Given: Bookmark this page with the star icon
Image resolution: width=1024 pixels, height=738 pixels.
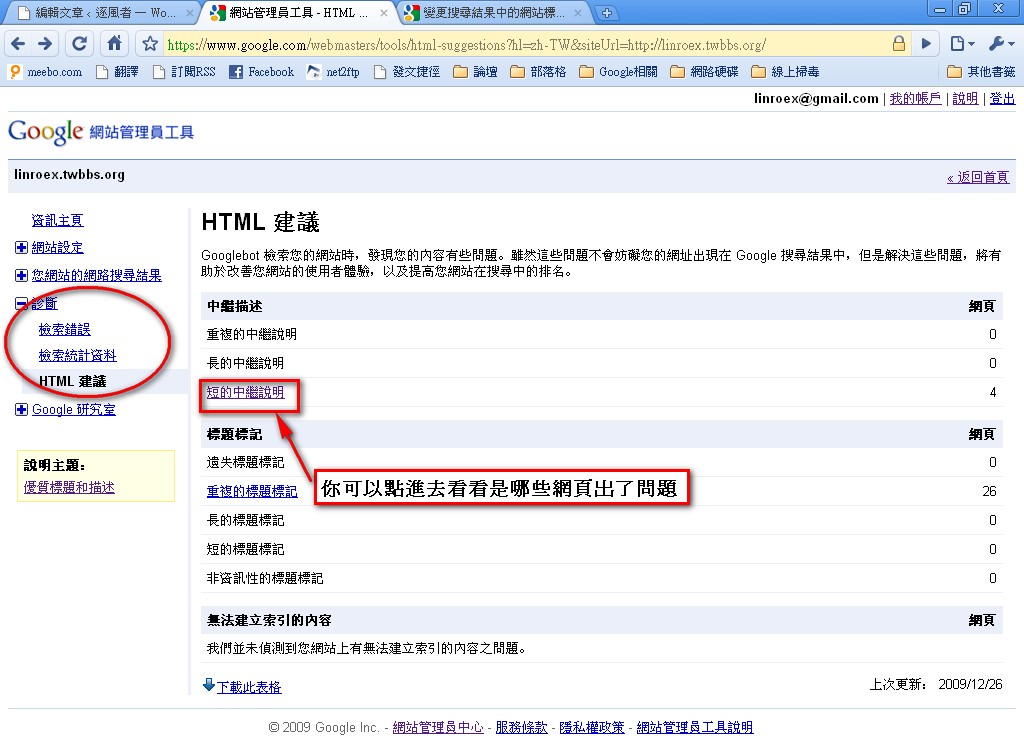Looking at the screenshot, I should pyautogui.click(x=150, y=44).
